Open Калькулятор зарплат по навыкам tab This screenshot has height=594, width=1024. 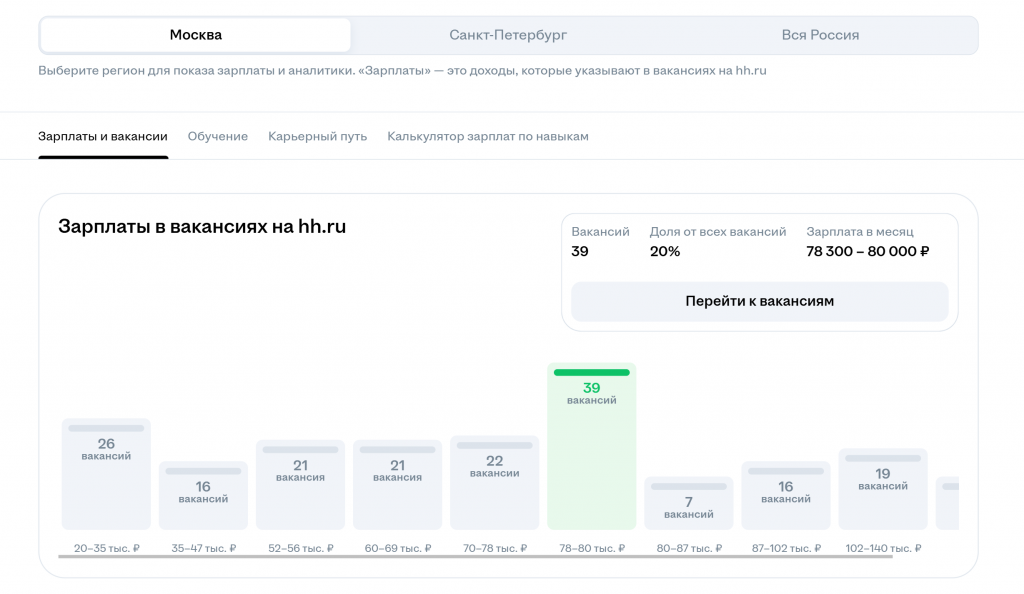click(x=488, y=136)
